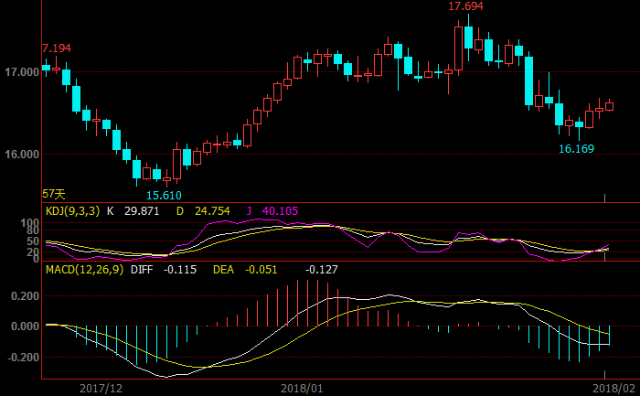Viewport: 640px width, 396px height.
Task: Click the 17.000 price axis label
Action: pyautogui.click(x=22, y=72)
